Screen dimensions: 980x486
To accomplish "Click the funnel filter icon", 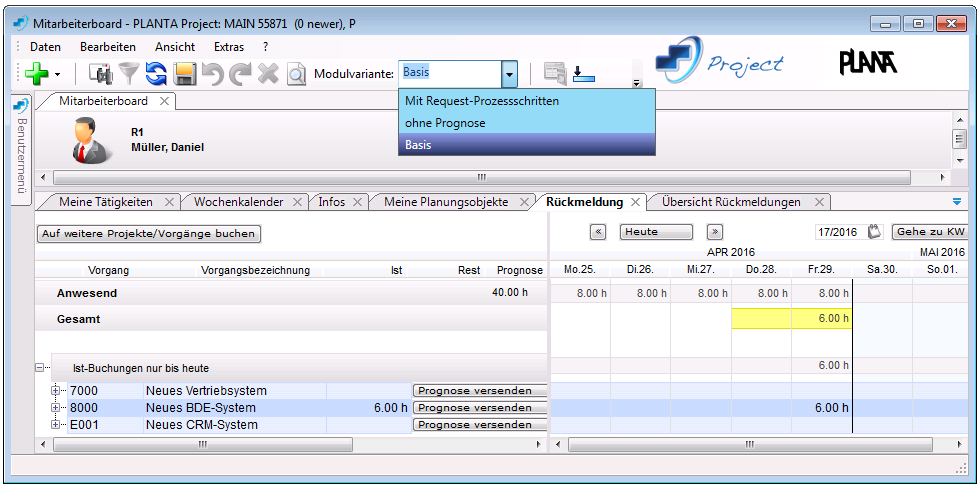I will 129,73.
